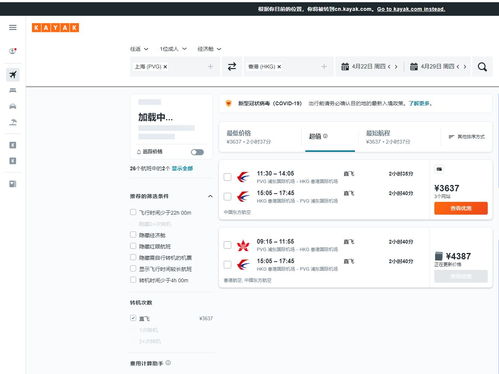Check the third recommended filter checkbox
This screenshot has height=374, width=499.
(x=133, y=246)
